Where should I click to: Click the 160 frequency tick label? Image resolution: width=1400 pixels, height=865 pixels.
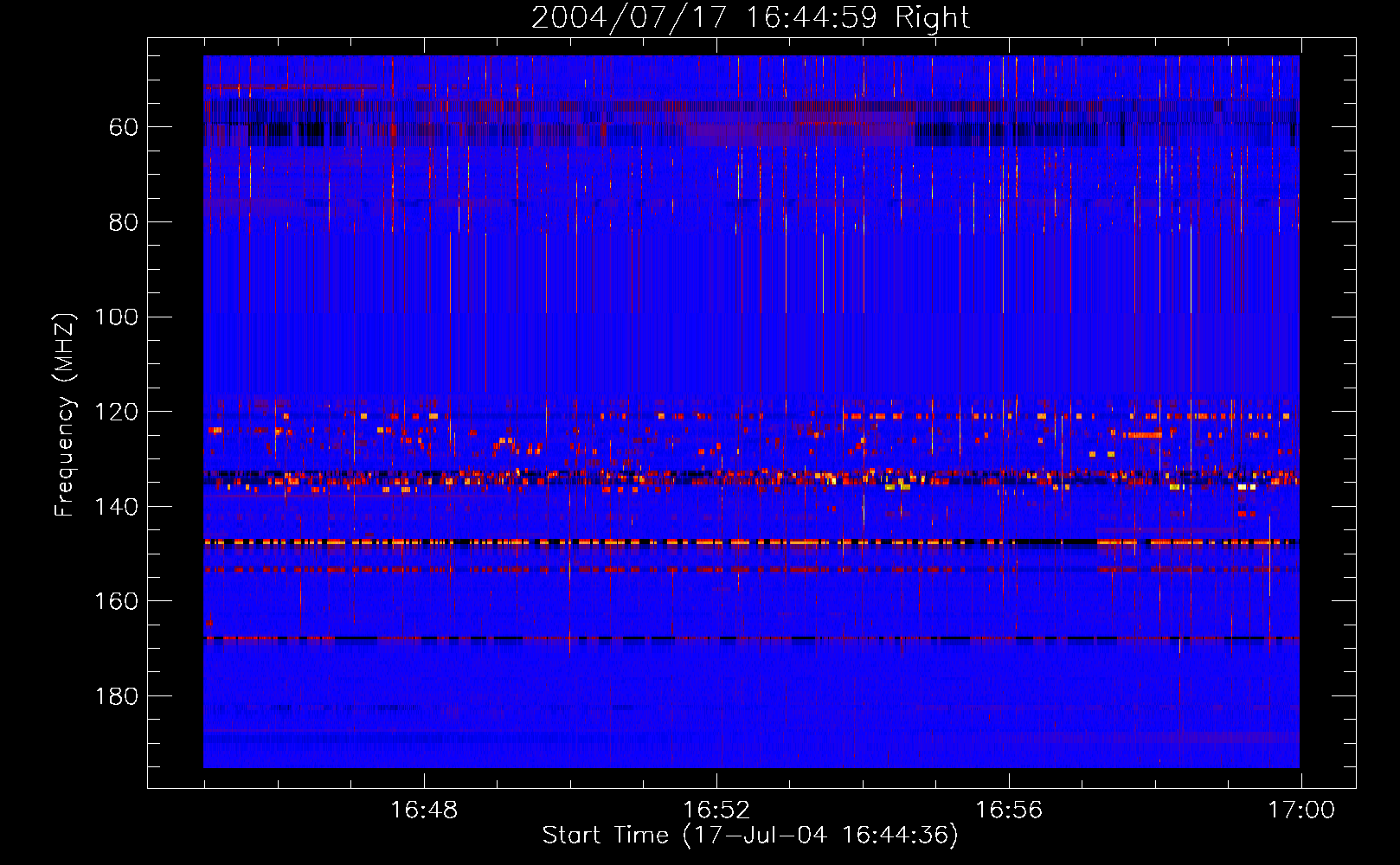(x=117, y=601)
